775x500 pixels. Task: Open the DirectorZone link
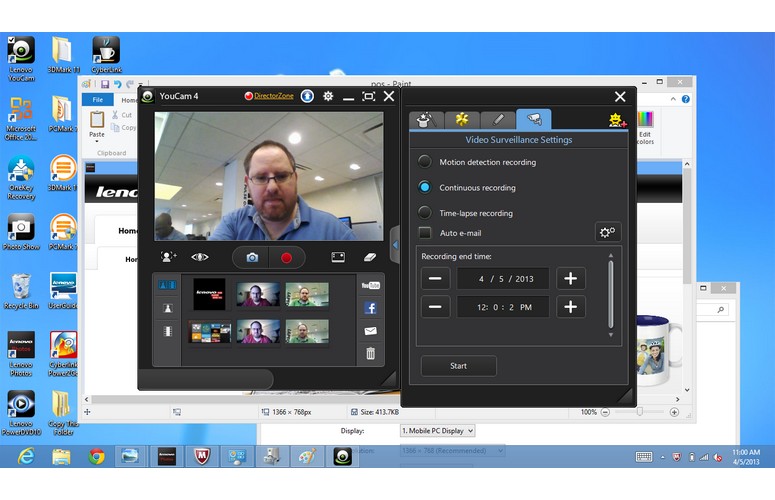pos(273,96)
